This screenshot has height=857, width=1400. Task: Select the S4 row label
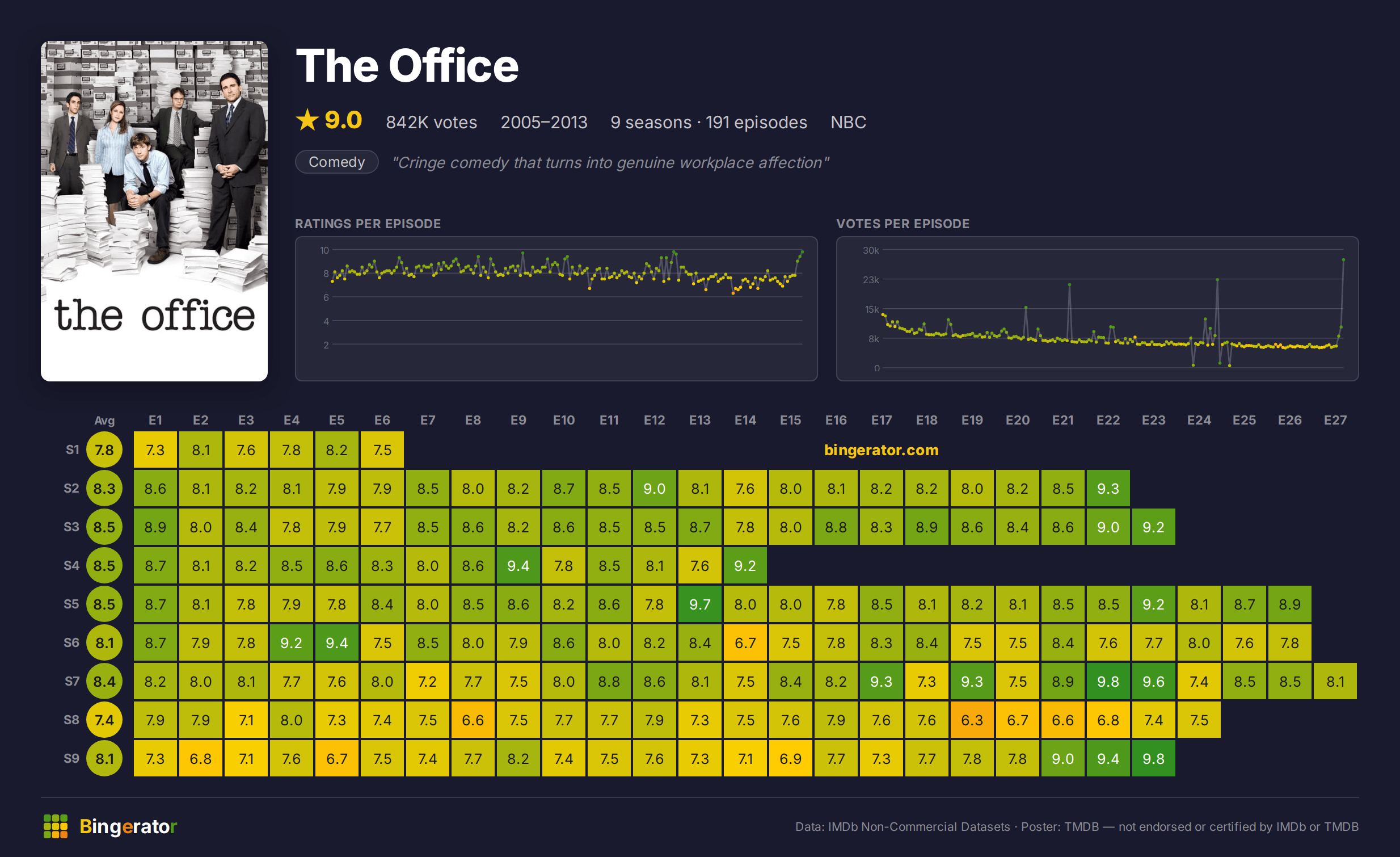(x=71, y=565)
